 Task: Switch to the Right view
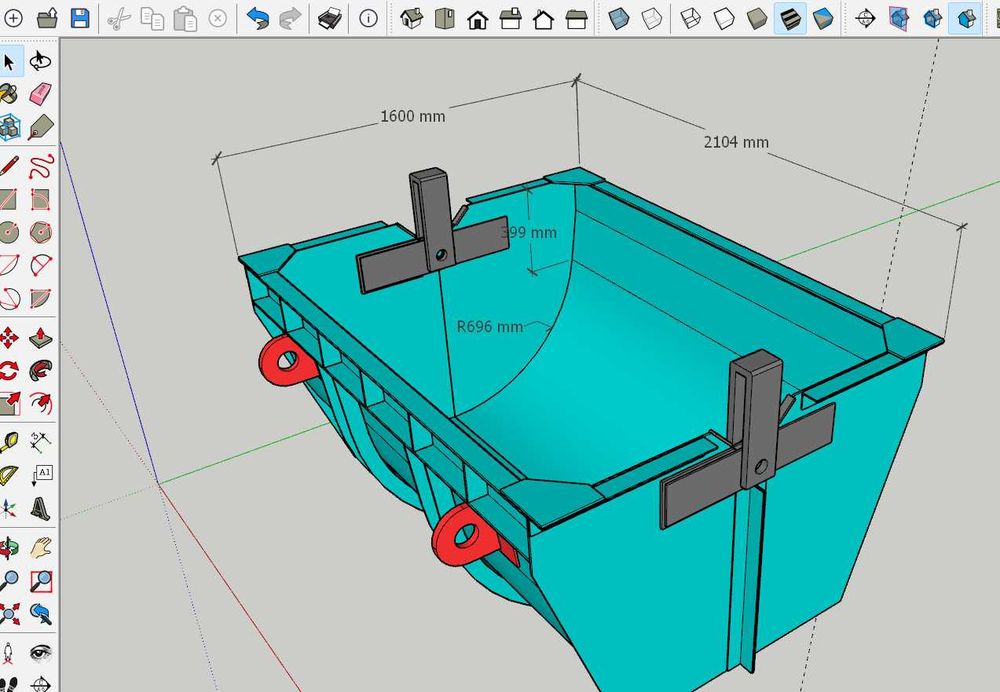[x=510, y=18]
